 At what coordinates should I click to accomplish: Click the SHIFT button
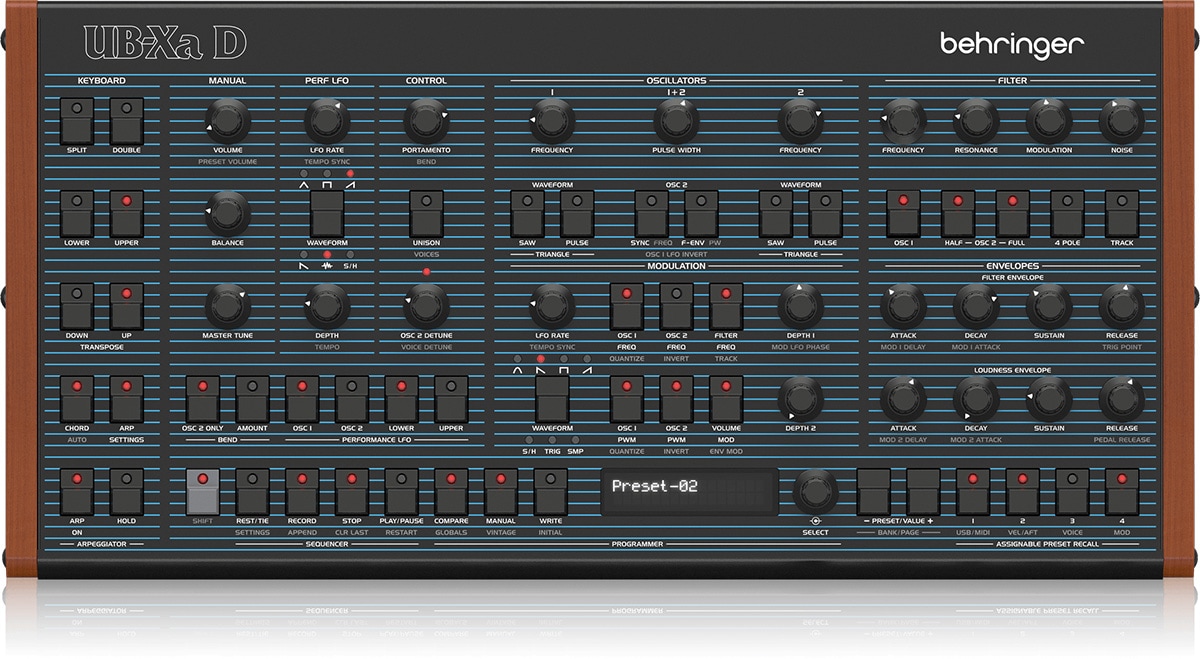pyautogui.click(x=203, y=491)
